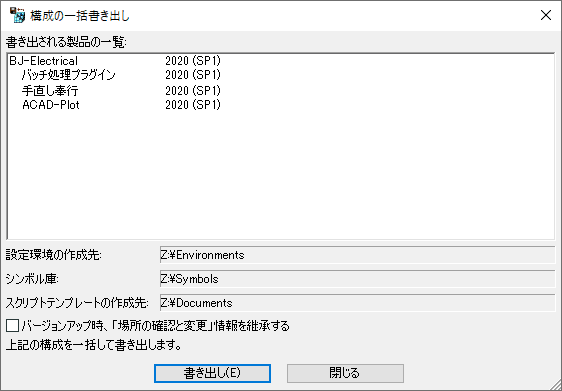Click the dialog resize grip corner
Screen dimensions: 562x391
[x=556, y=385]
